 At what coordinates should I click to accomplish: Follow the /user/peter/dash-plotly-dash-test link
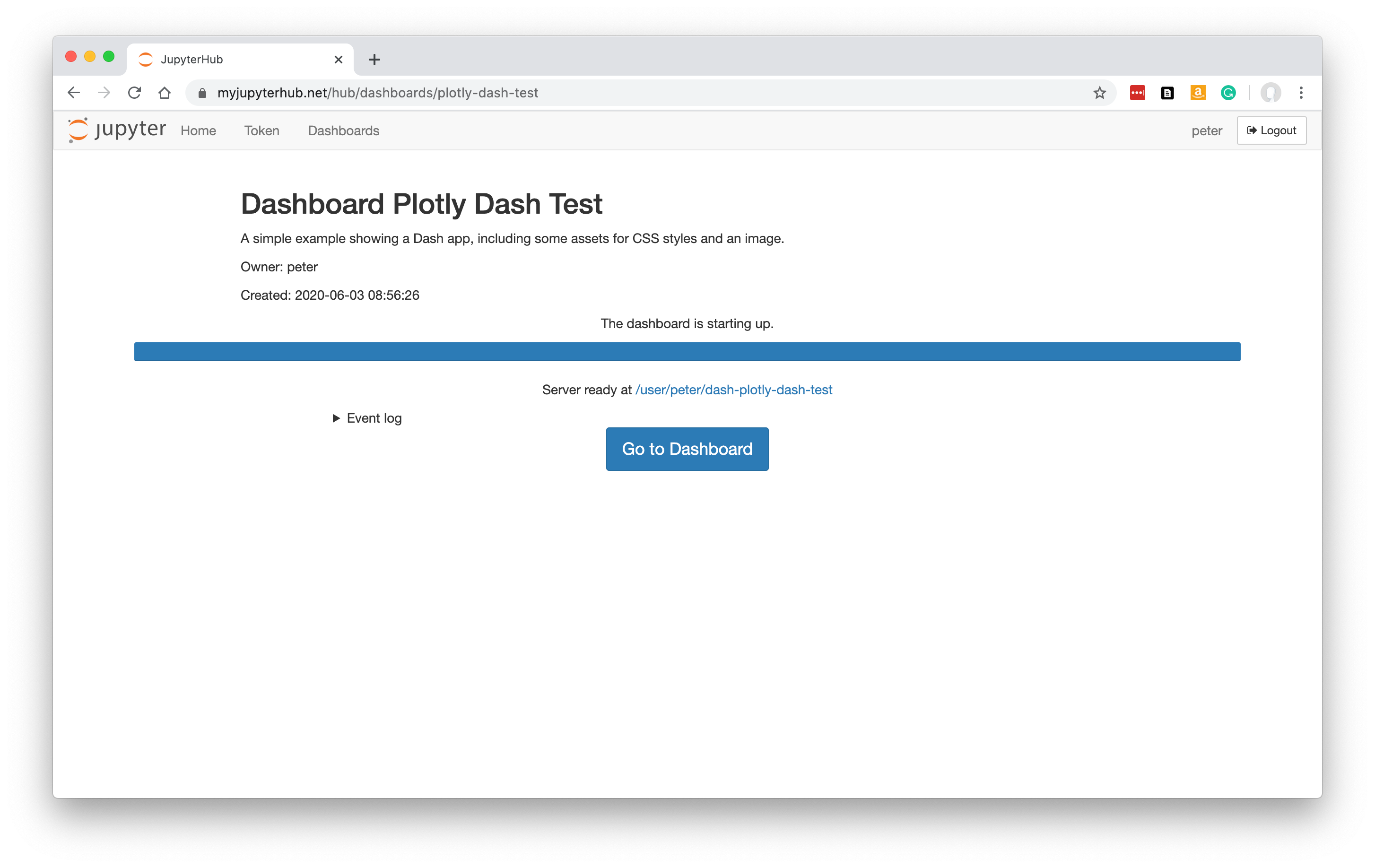734,390
